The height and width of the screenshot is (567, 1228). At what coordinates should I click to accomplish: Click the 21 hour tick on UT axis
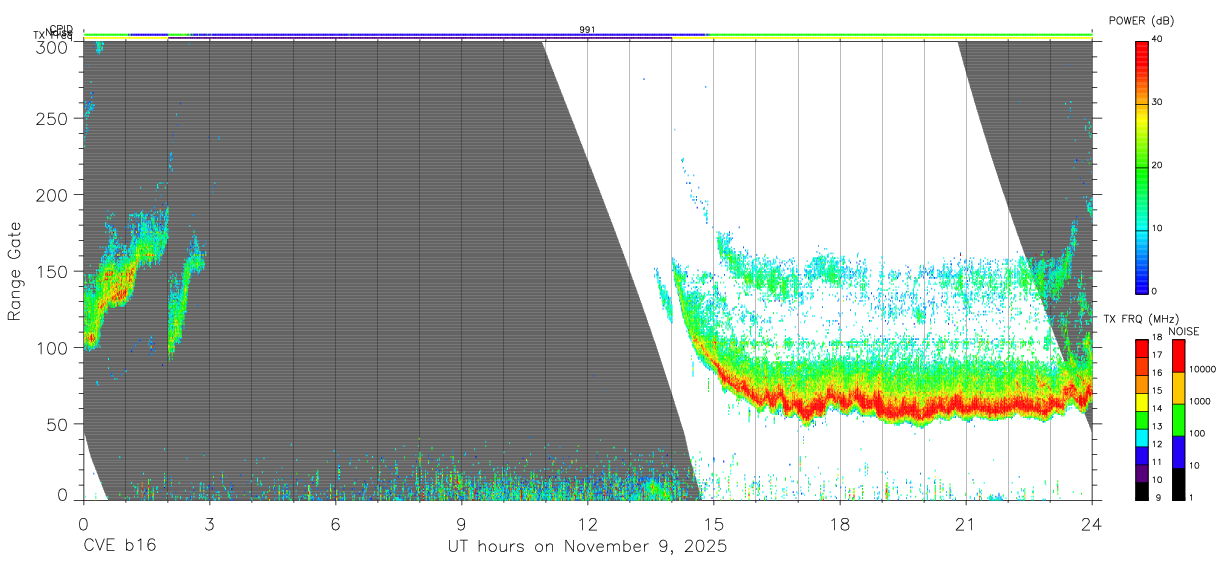click(x=966, y=523)
